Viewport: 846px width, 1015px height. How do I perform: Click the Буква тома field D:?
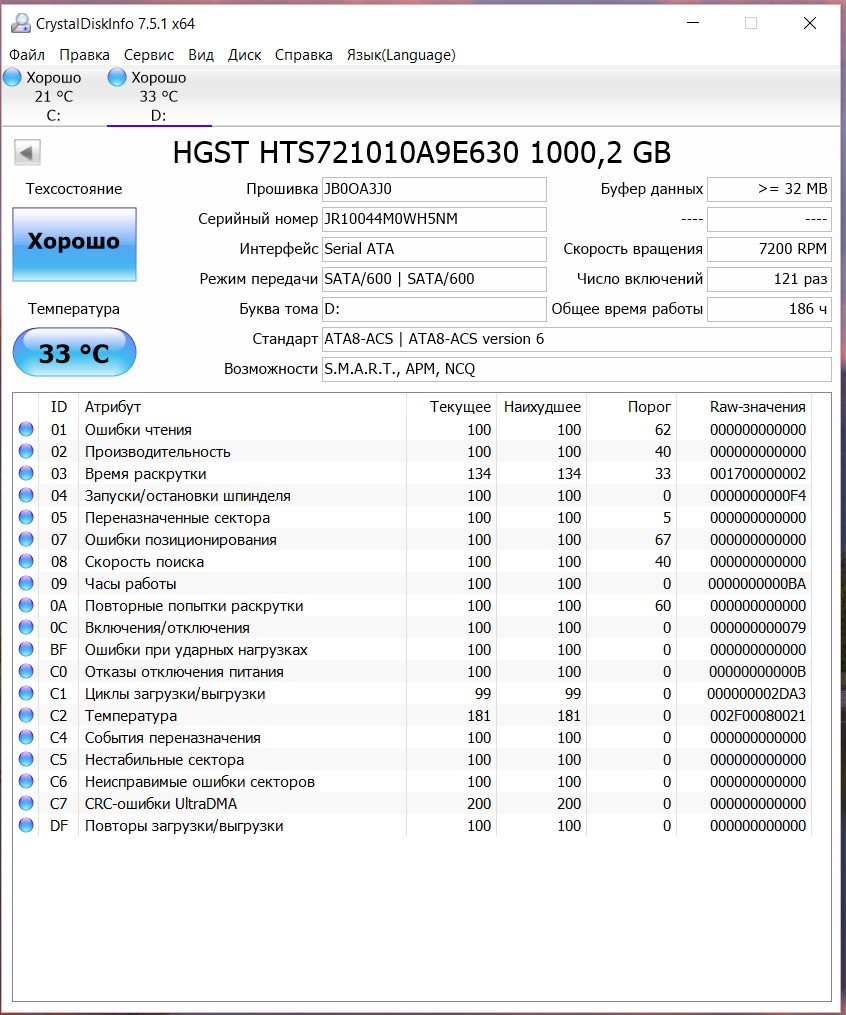pyautogui.click(x=434, y=309)
